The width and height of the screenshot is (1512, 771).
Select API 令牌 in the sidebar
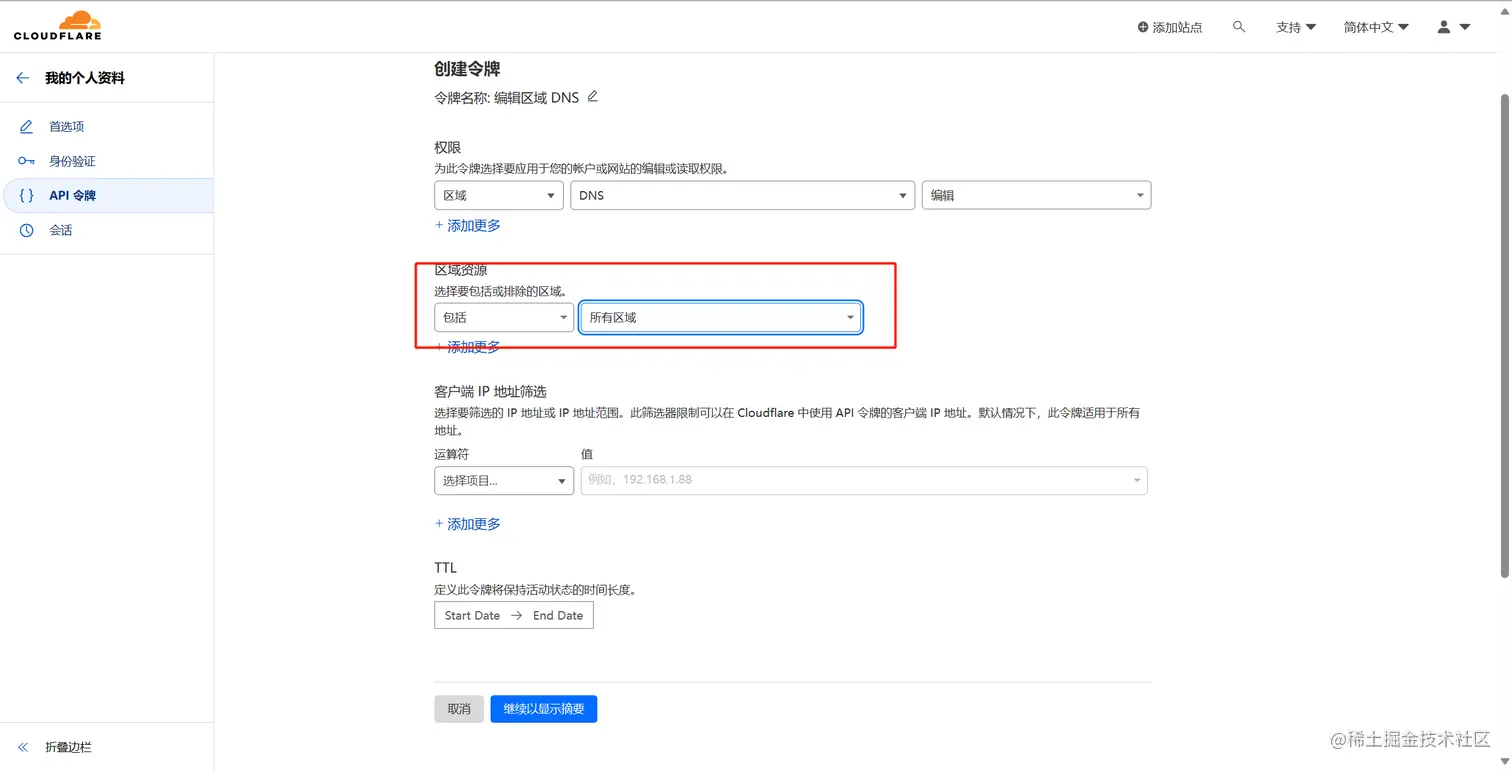[107, 196]
